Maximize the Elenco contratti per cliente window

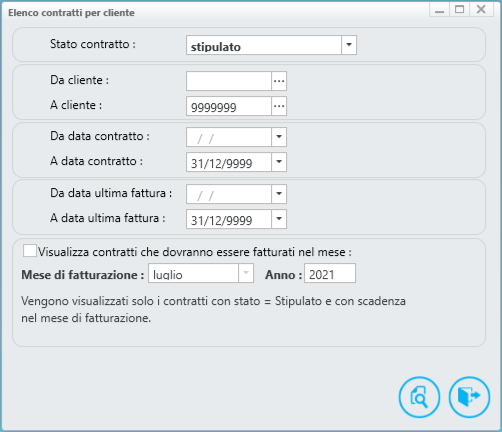click(x=459, y=9)
